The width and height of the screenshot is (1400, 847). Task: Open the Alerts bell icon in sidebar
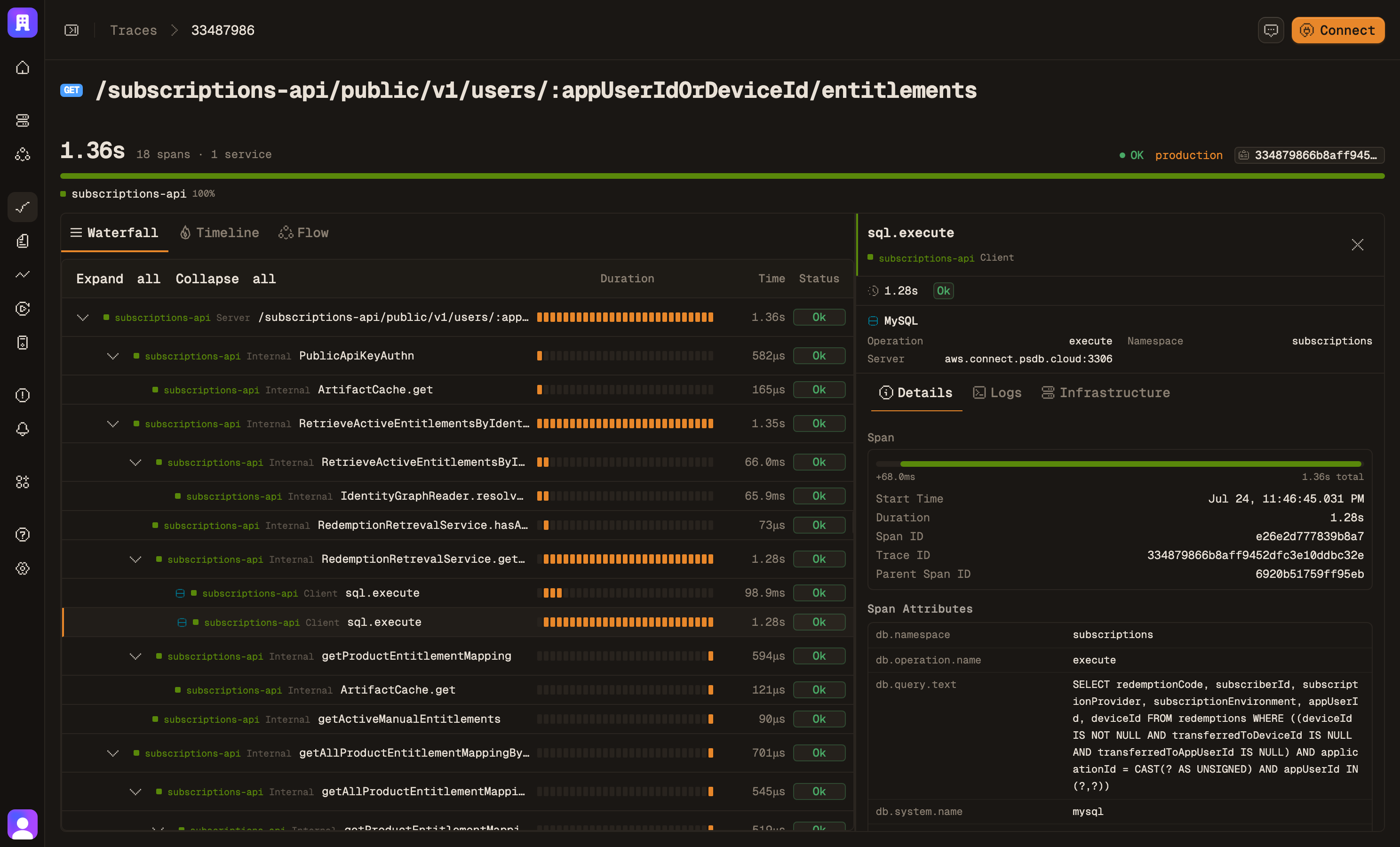22,429
